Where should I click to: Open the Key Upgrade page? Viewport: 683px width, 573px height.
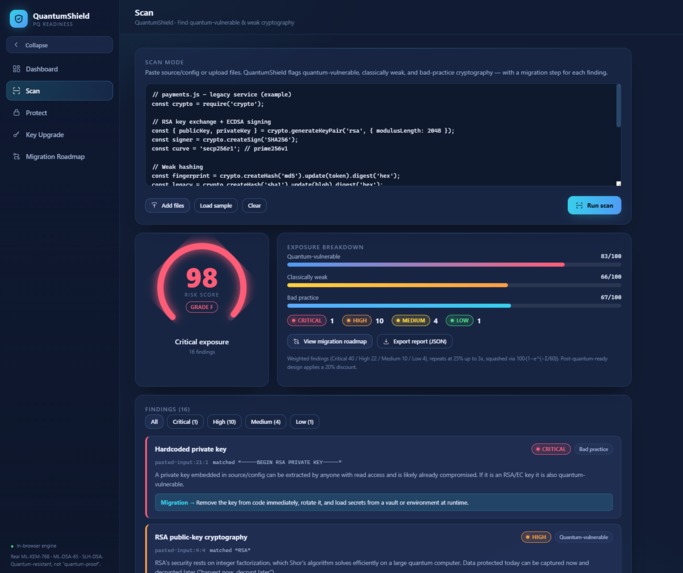pos(60,135)
